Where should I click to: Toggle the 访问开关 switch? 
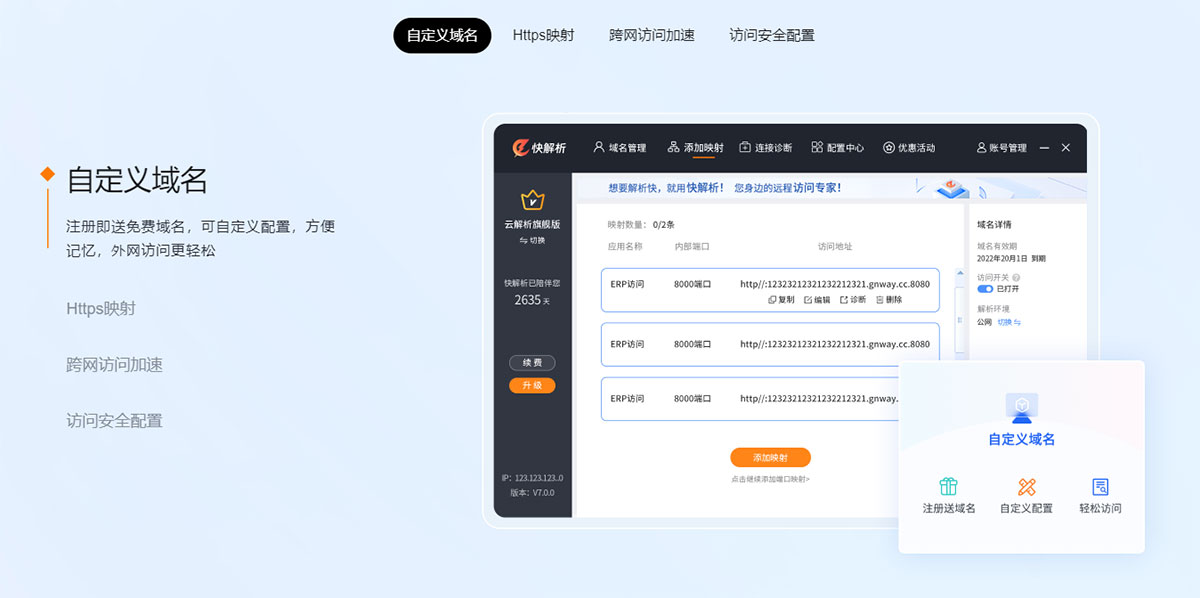point(985,289)
